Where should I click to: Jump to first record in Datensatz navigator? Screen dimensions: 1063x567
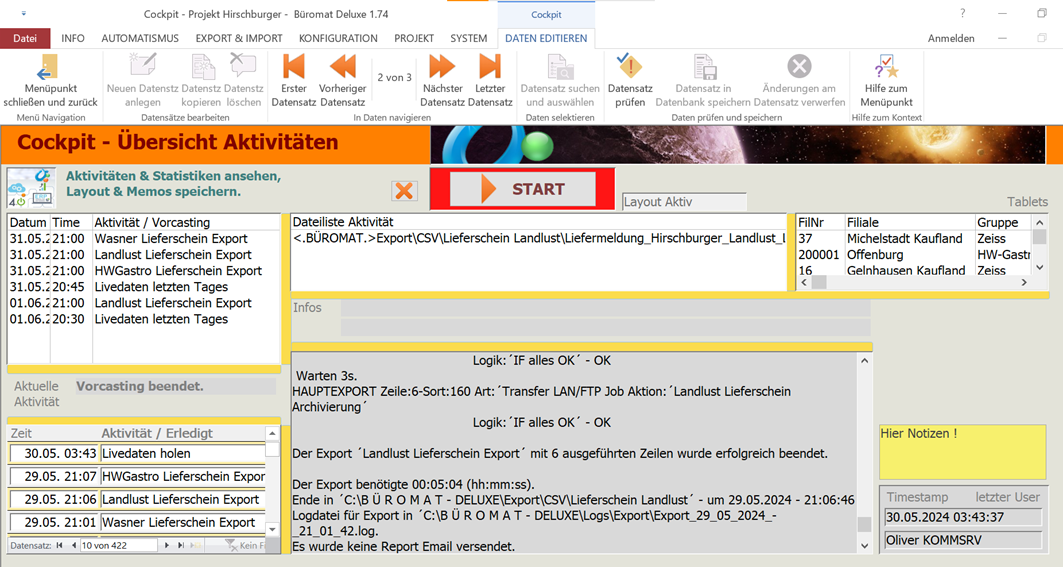coord(59,545)
